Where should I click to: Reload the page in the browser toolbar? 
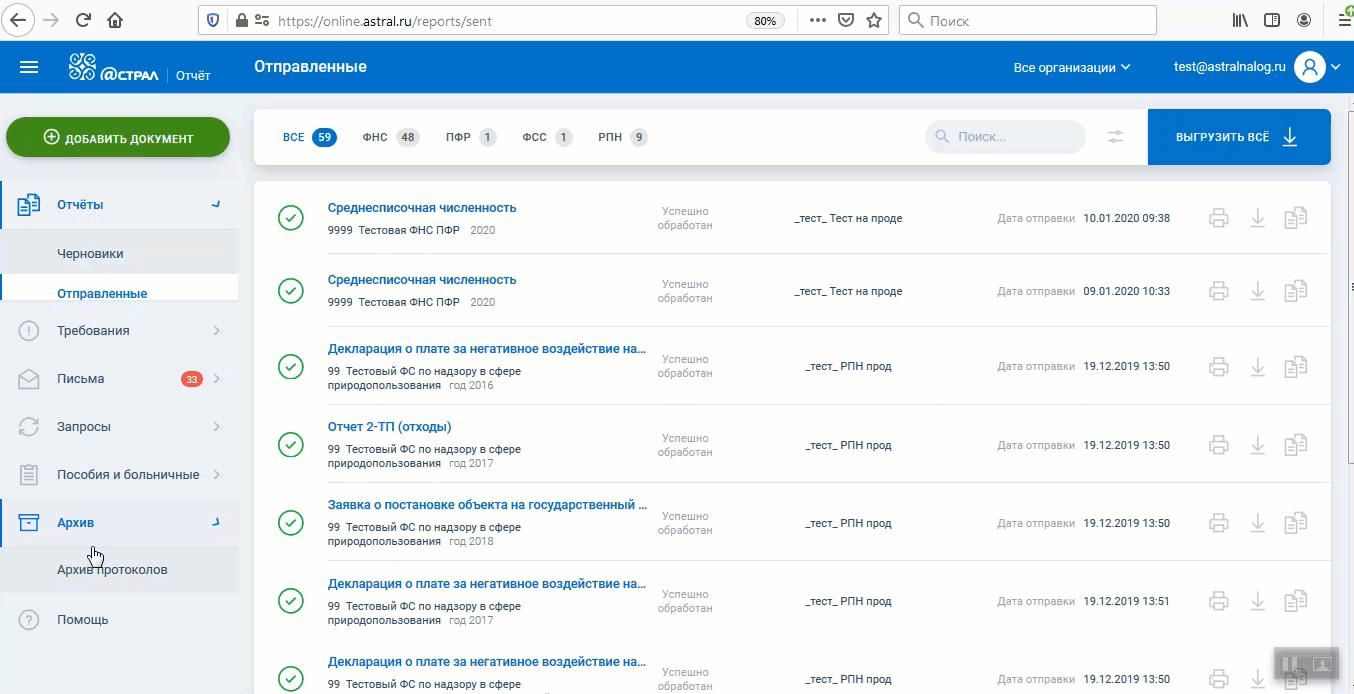click(x=83, y=20)
